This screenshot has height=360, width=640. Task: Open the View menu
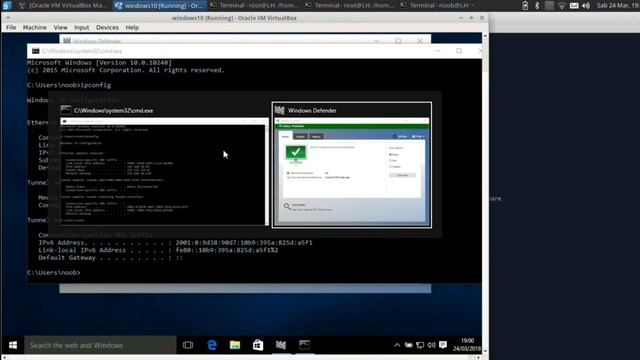tap(60, 27)
